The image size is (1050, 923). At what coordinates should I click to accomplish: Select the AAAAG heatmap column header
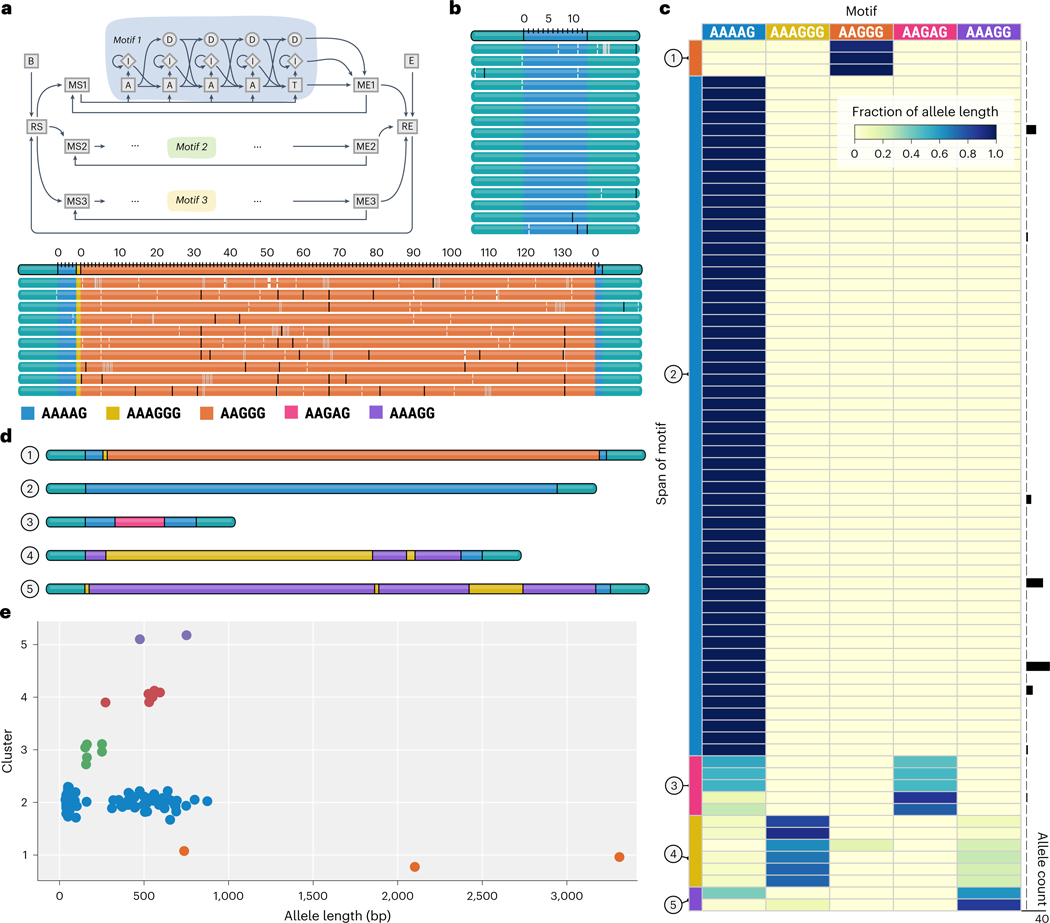click(733, 31)
